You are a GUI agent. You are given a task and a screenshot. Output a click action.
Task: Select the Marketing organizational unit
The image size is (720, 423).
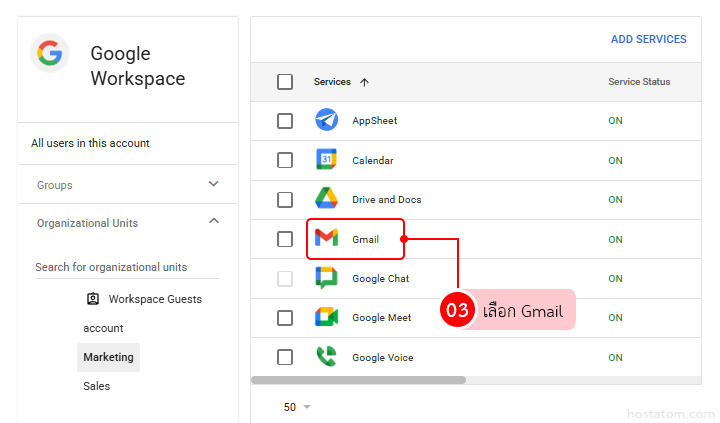click(x=108, y=357)
